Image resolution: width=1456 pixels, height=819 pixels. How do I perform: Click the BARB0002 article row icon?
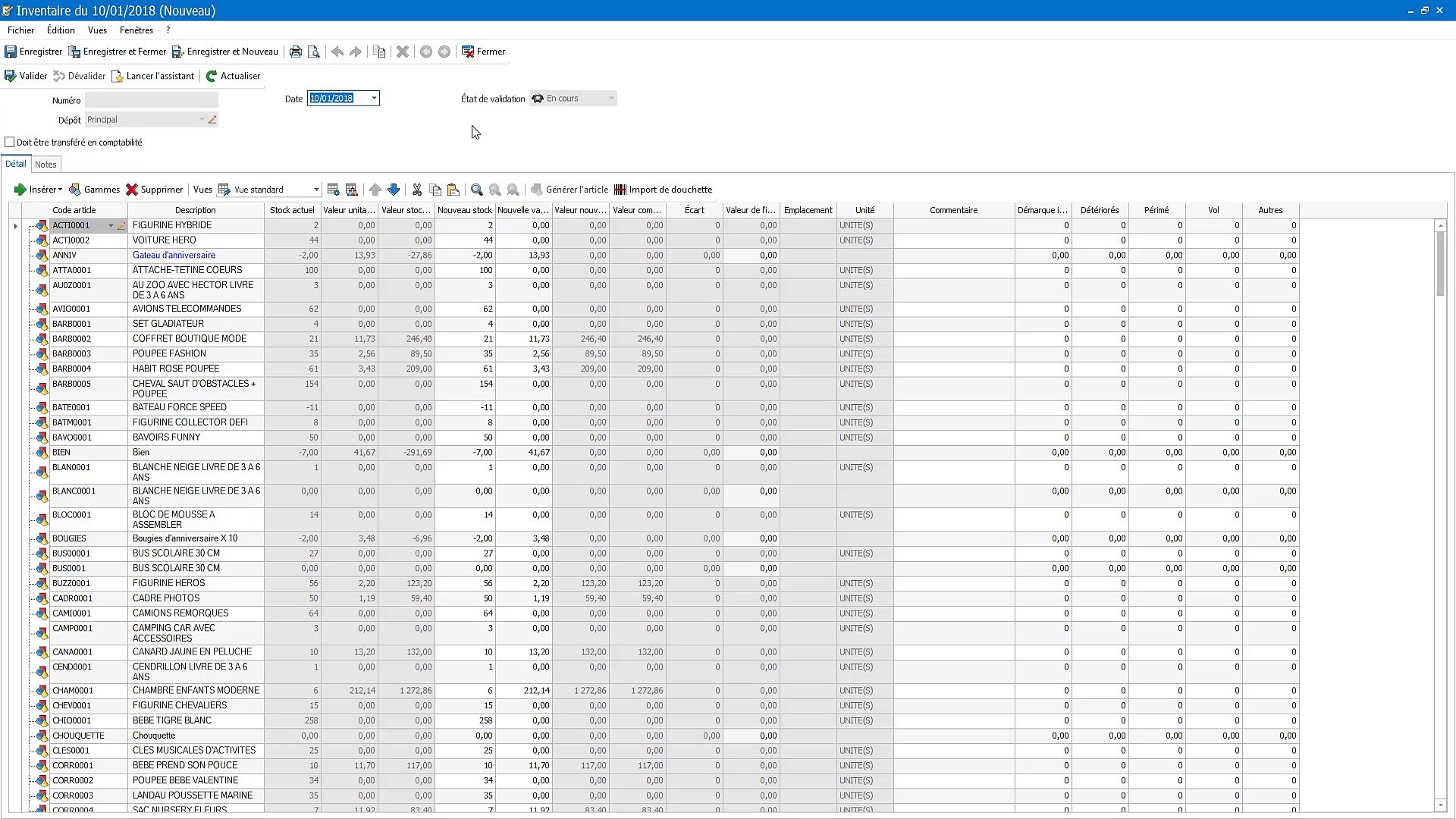pos(42,339)
